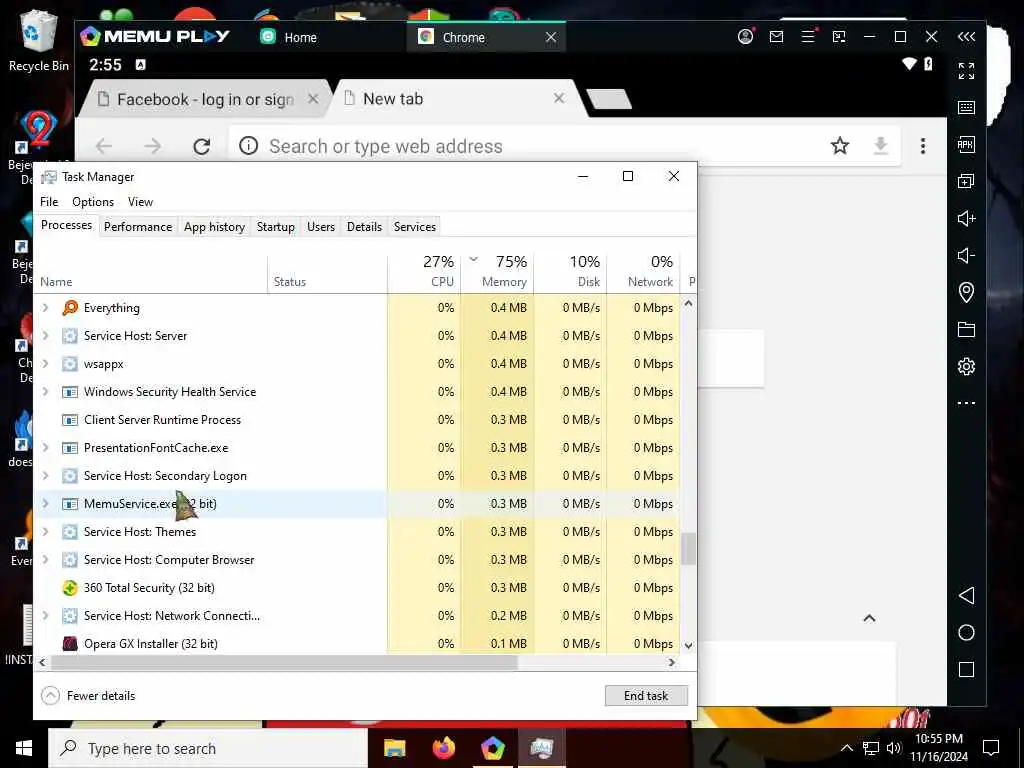Open MEmu hamburger menu icon
The image size is (1024, 768).
[808, 36]
